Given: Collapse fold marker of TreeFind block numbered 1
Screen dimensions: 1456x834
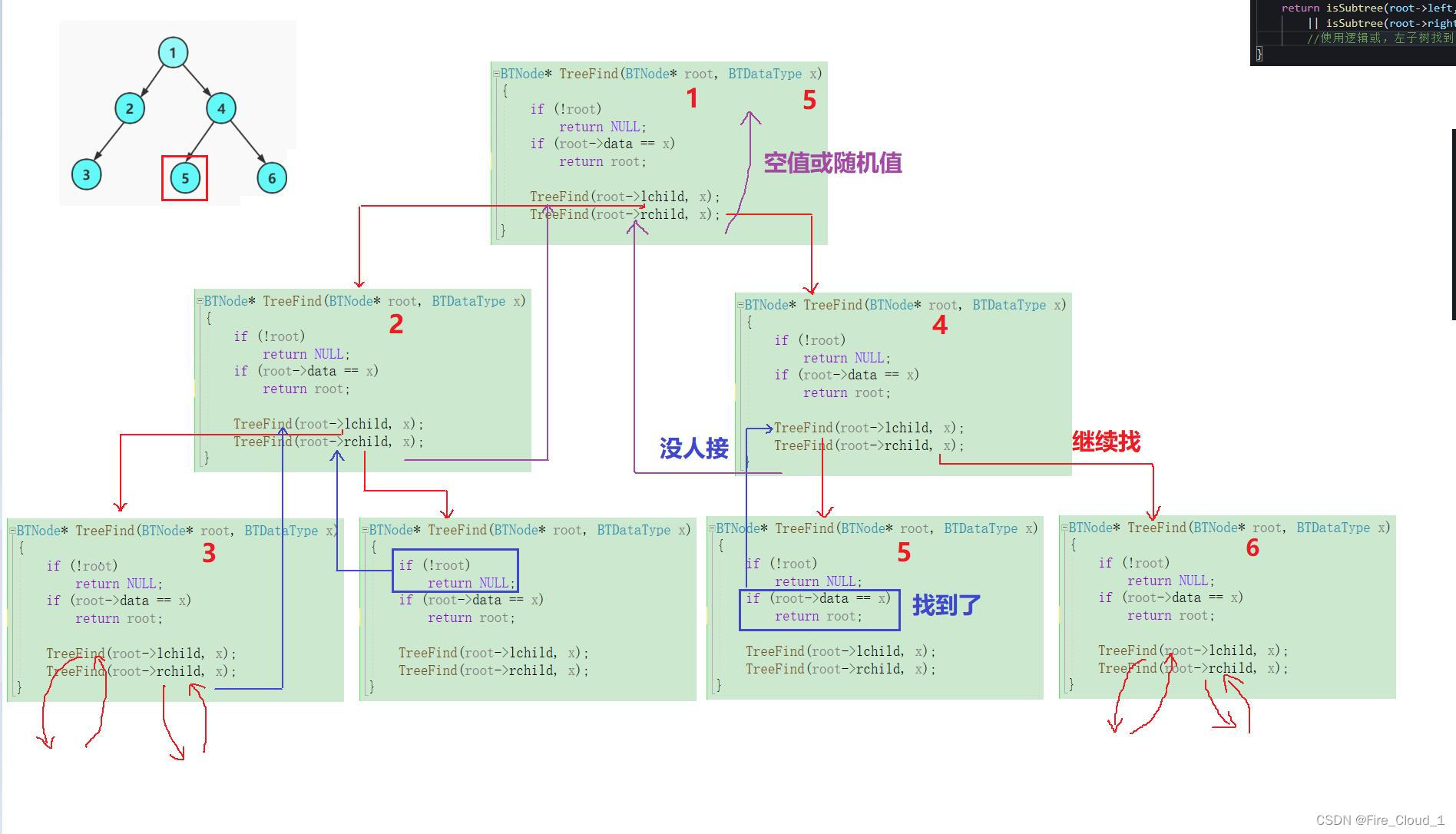Looking at the screenshot, I should coord(496,74).
